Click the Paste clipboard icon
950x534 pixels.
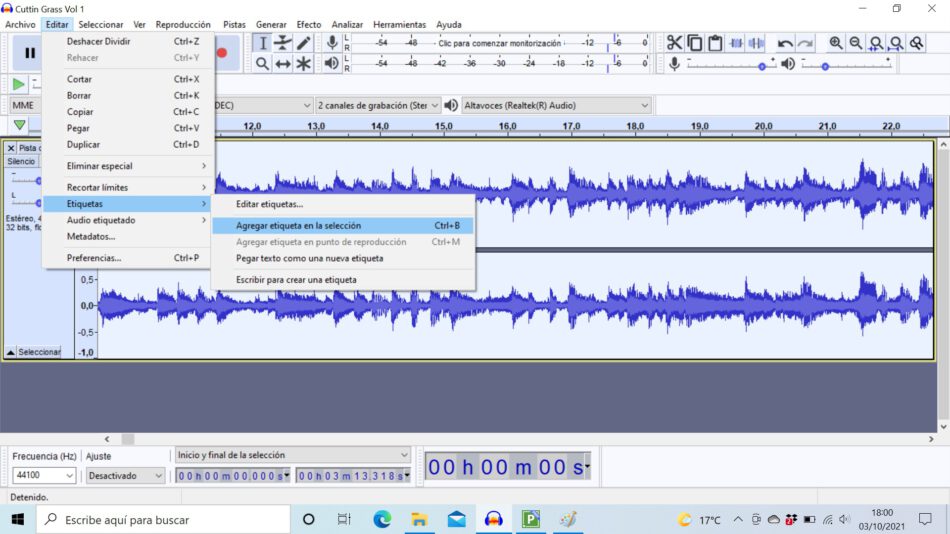pyautogui.click(x=715, y=43)
